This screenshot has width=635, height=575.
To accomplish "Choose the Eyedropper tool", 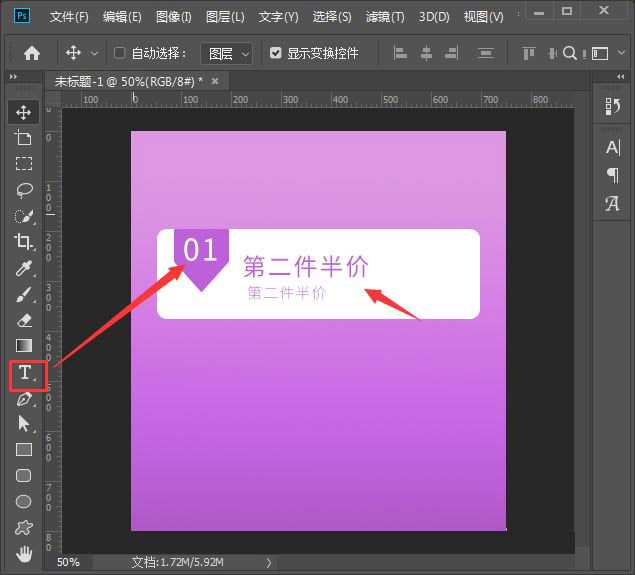I will coord(24,268).
